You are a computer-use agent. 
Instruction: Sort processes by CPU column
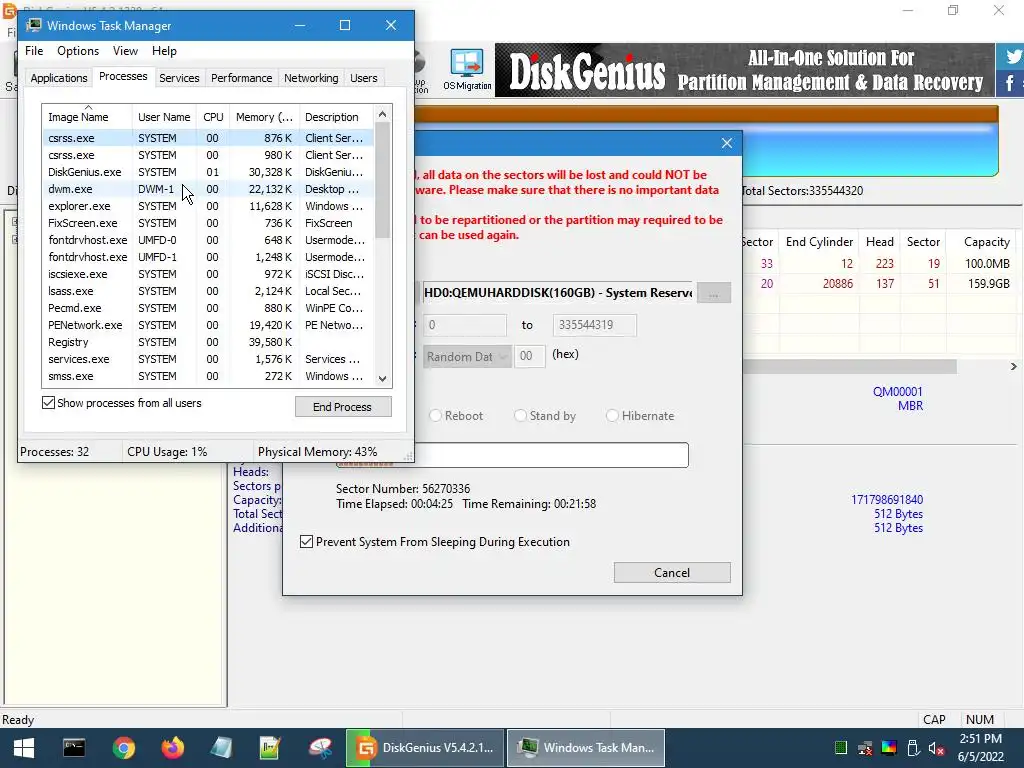pos(213,117)
